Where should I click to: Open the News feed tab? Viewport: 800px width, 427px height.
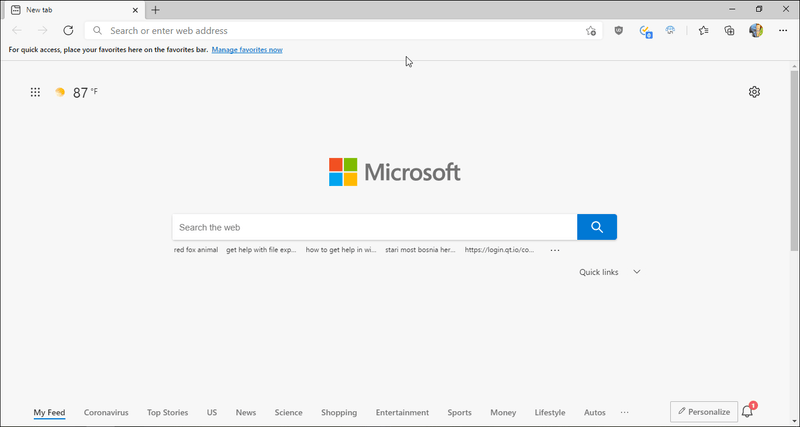click(x=246, y=412)
